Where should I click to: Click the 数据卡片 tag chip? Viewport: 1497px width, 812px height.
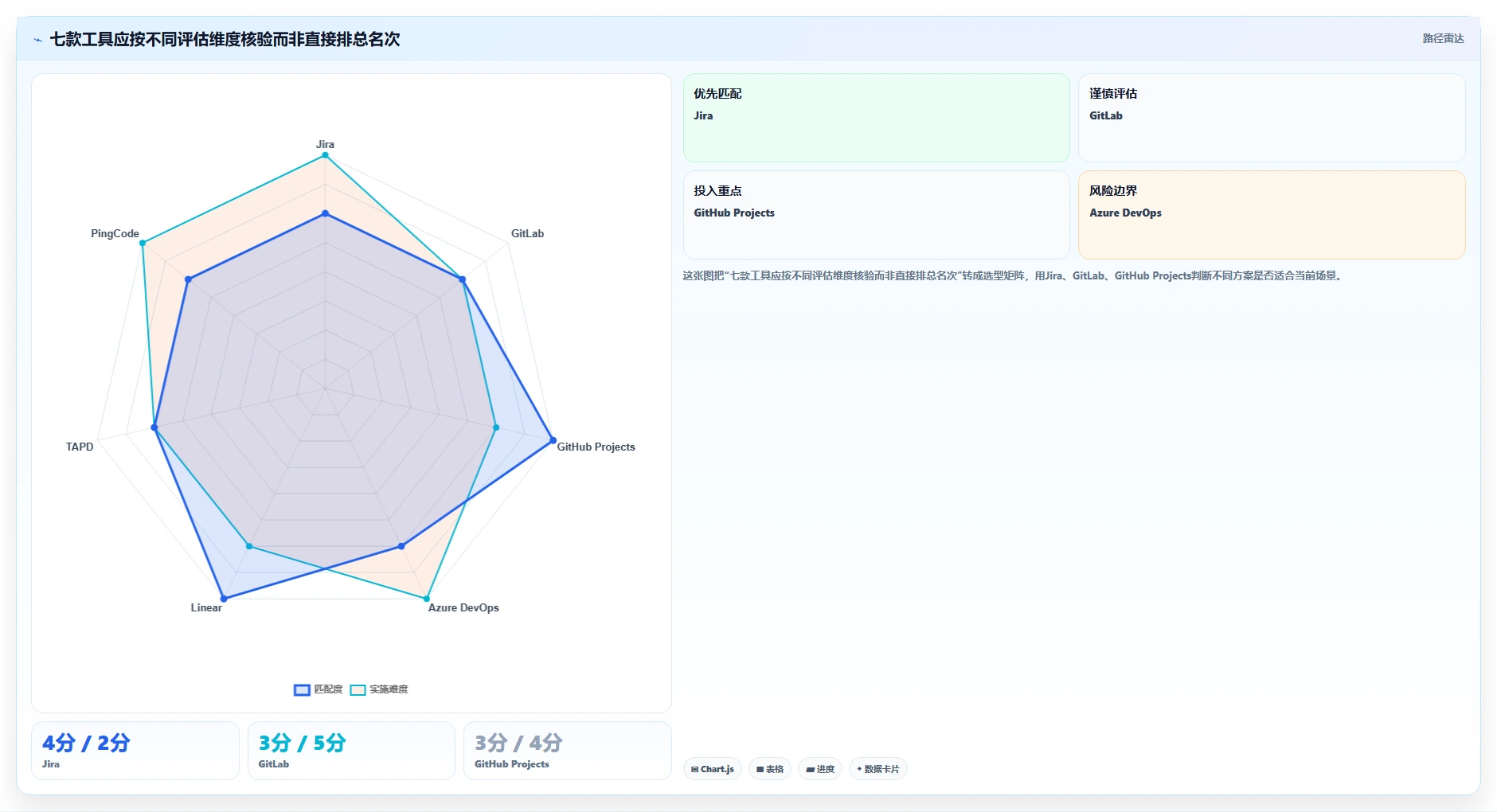(x=878, y=769)
